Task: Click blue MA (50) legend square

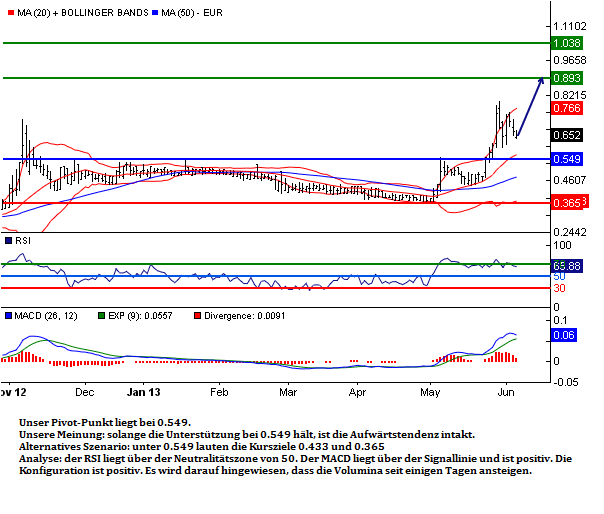Action: click(x=155, y=12)
